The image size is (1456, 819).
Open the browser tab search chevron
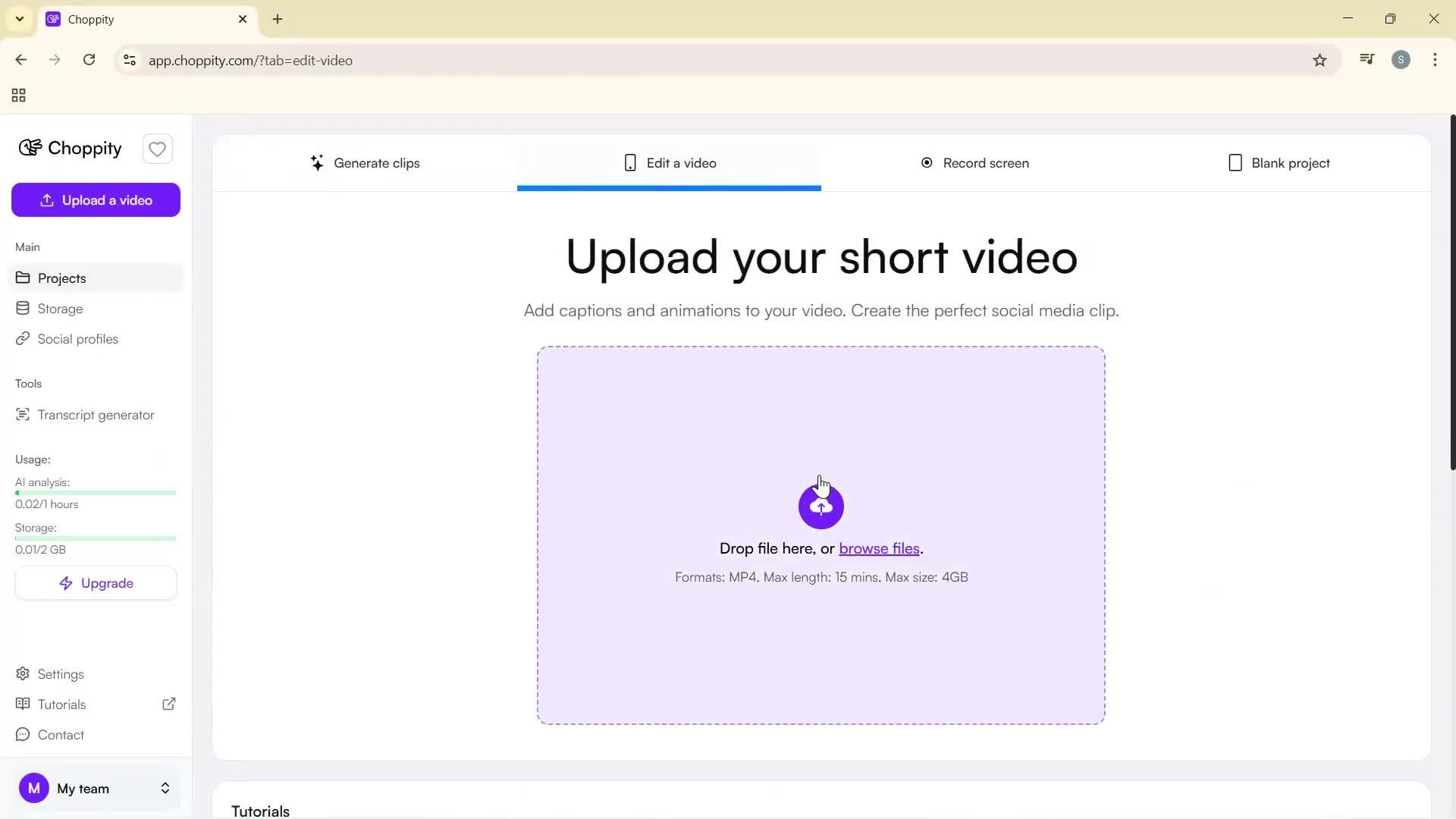[x=19, y=19]
